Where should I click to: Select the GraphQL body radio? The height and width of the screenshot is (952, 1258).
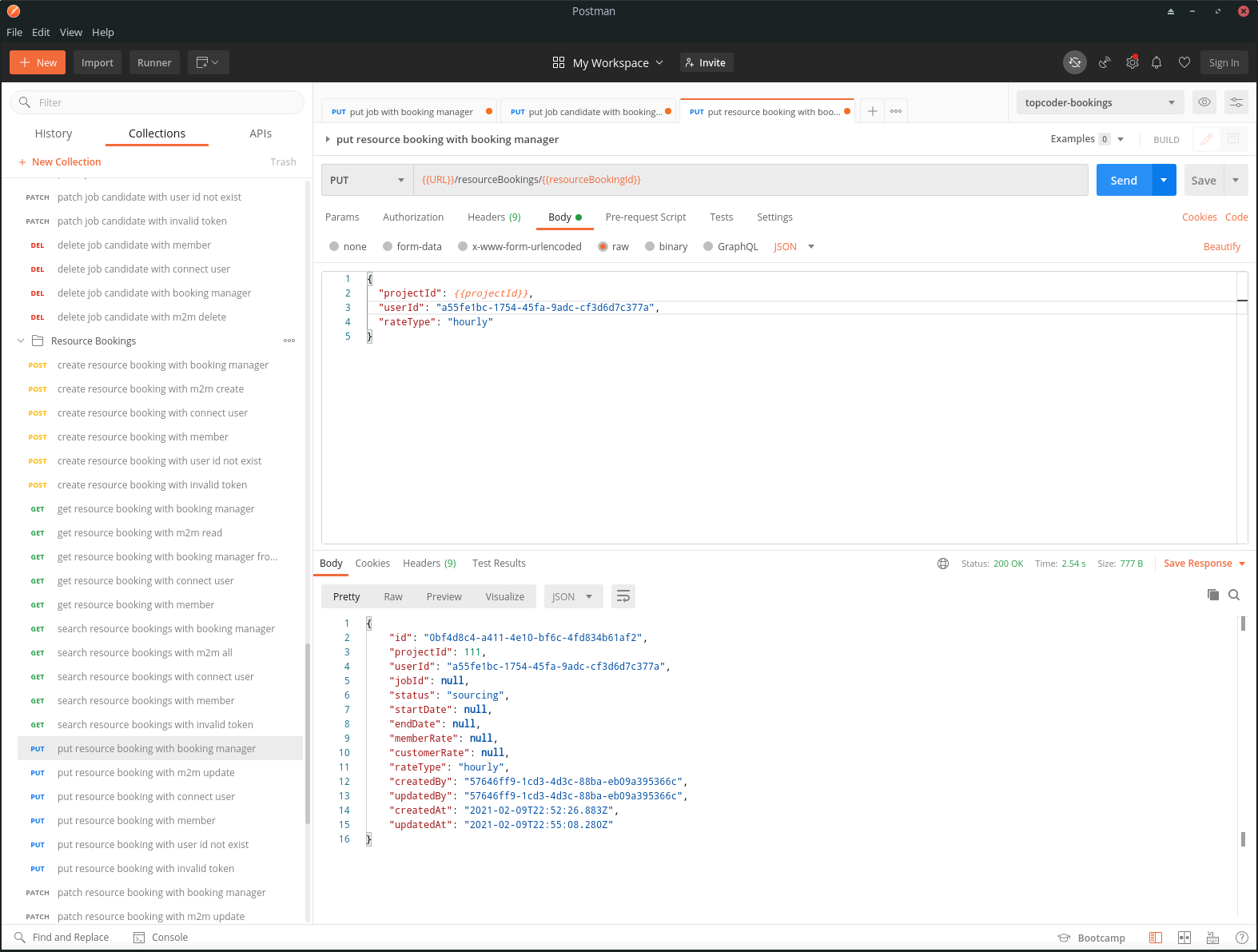(x=708, y=246)
